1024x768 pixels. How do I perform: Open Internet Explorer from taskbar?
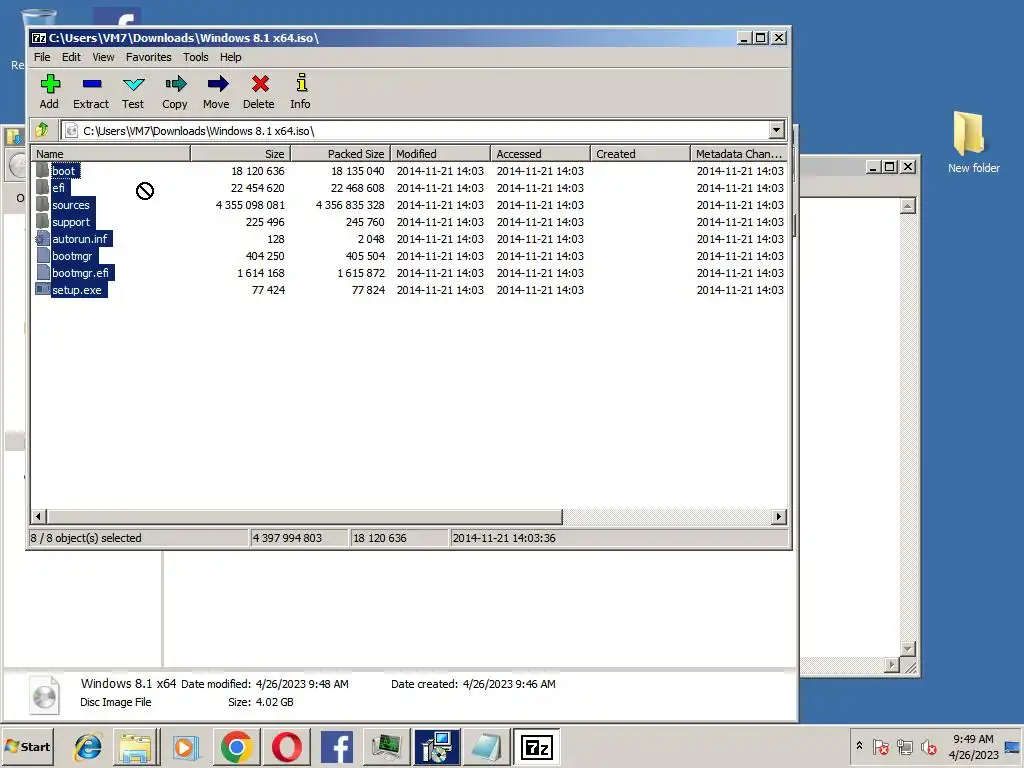88,747
